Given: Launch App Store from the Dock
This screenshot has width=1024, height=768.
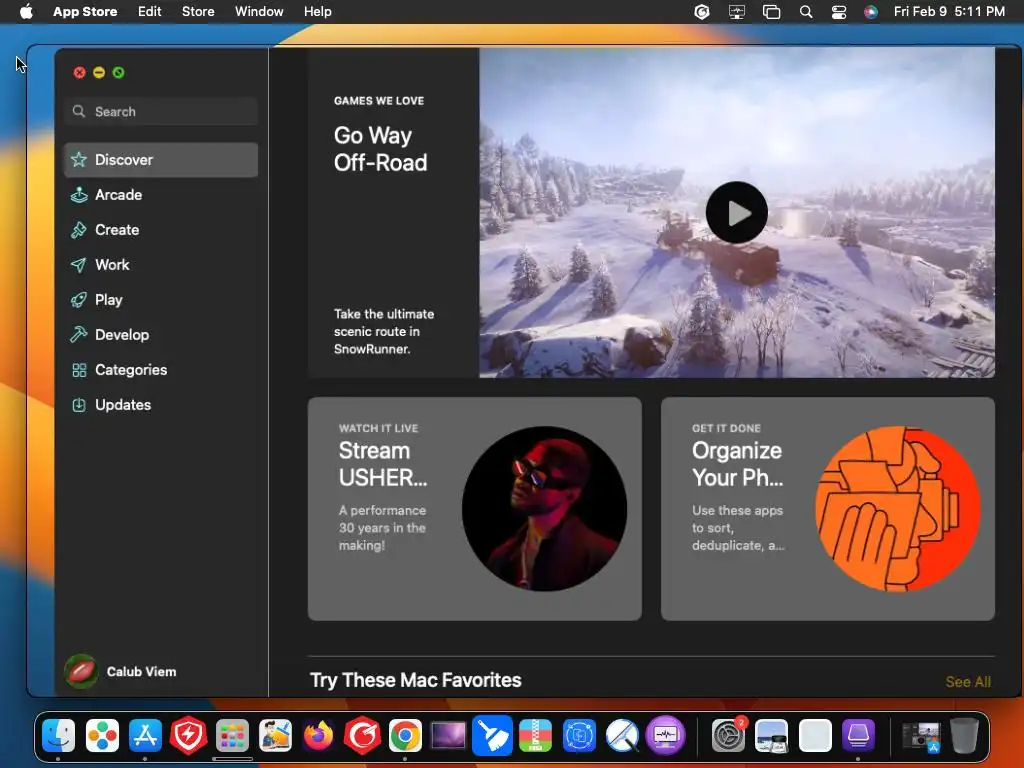Looking at the screenshot, I should 145,736.
